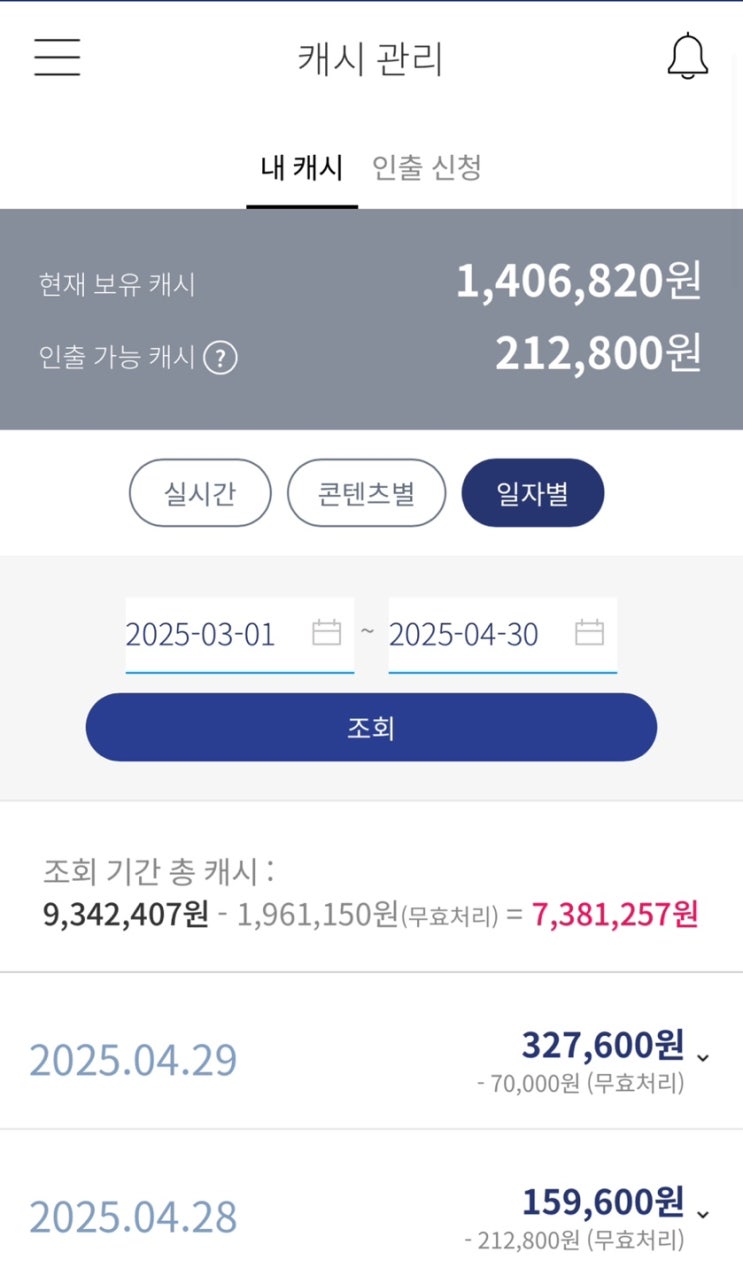This screenshot has height=1275, width=743.
Task: Tap the 327,600원 amount
Action: [602, 1046]
